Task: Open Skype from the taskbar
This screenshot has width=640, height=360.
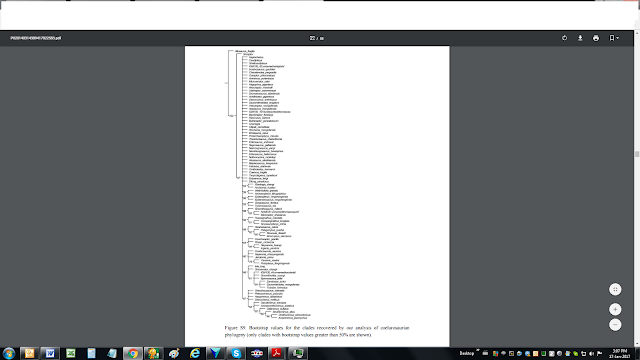Action: click(x=236, y=353)
